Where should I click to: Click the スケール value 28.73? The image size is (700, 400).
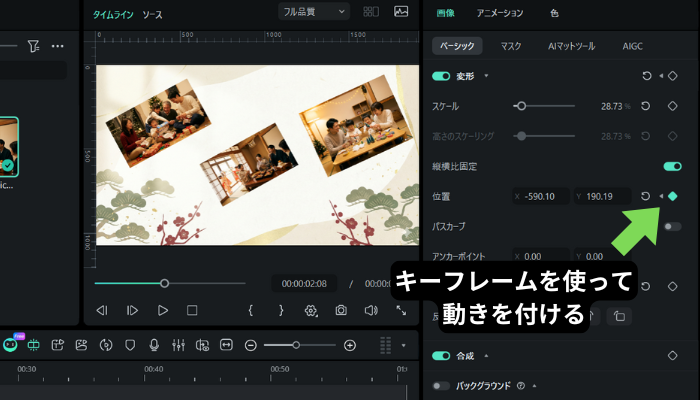(x=611, y=106)
